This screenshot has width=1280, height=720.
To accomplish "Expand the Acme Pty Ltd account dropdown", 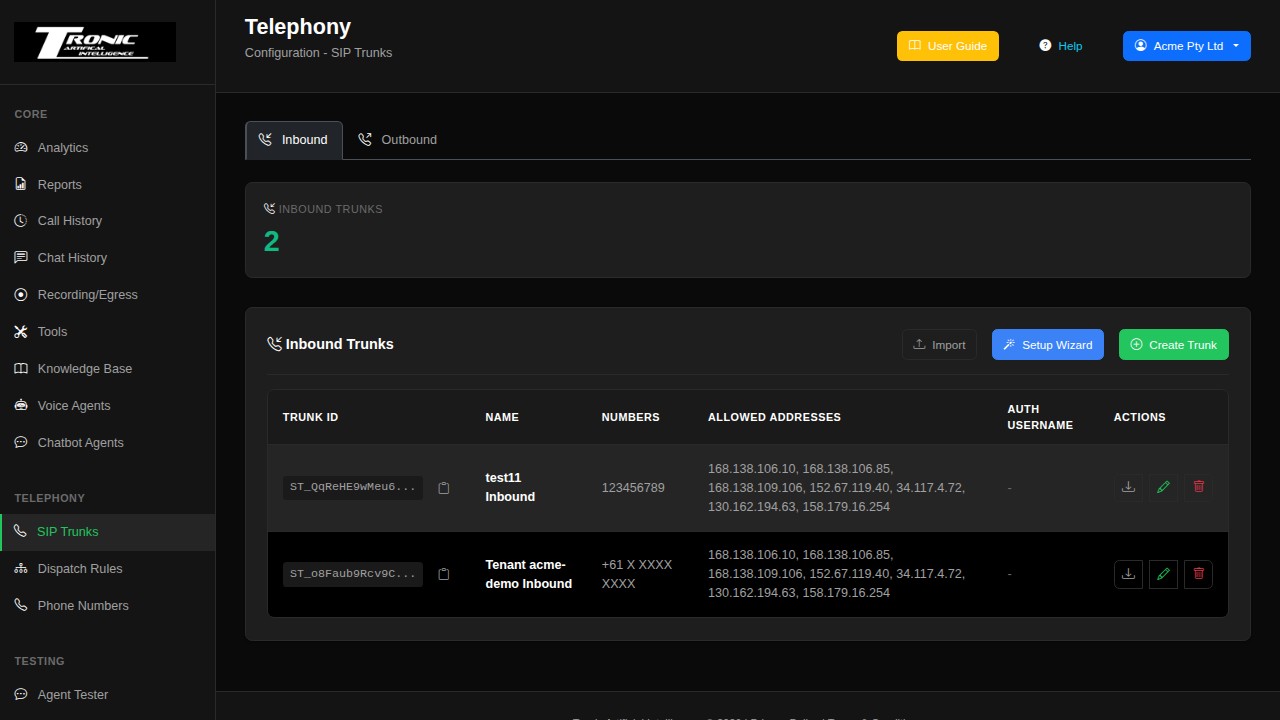I will point(1187,46).
